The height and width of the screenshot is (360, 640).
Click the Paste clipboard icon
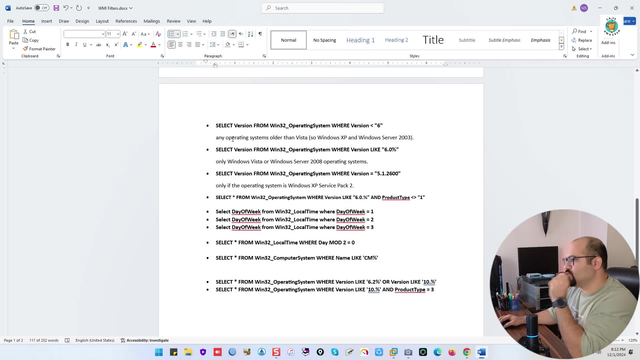(x=14, y=35)
